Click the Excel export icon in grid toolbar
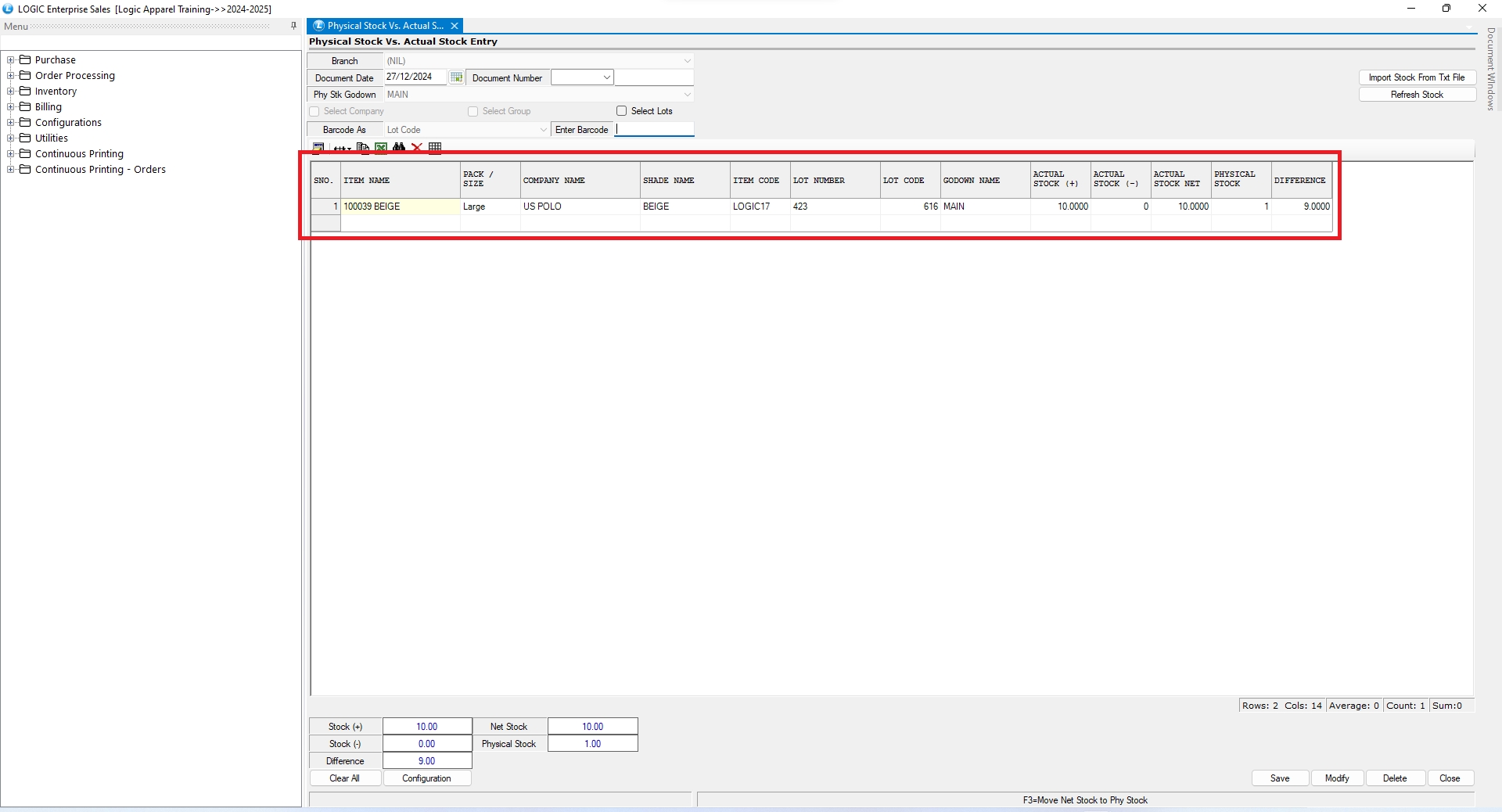This screenshot has width=1502, height=812. point(381,147)
